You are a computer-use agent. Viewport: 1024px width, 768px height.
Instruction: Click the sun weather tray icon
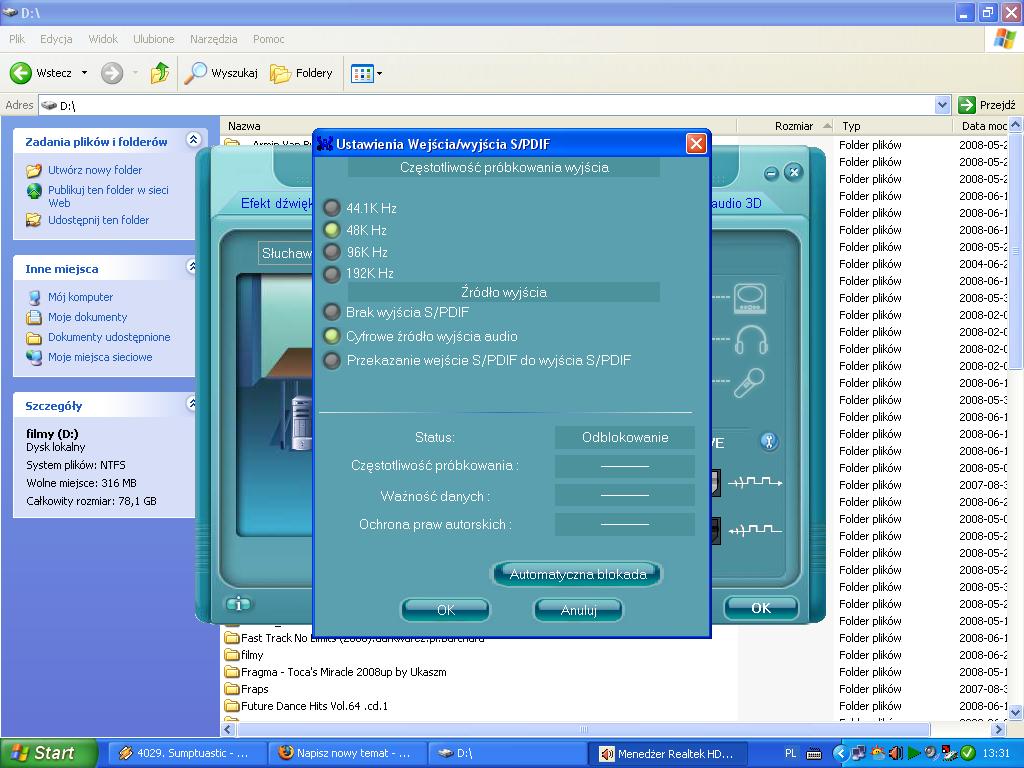(x=877, y=753)
